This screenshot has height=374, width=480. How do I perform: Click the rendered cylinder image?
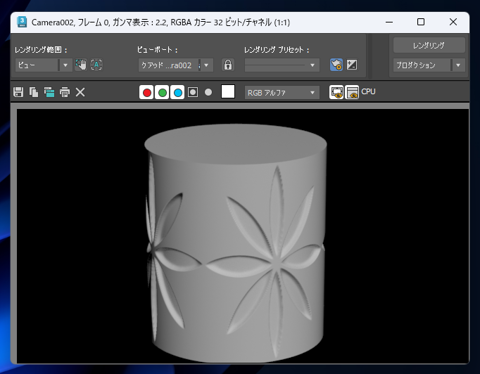235,243
